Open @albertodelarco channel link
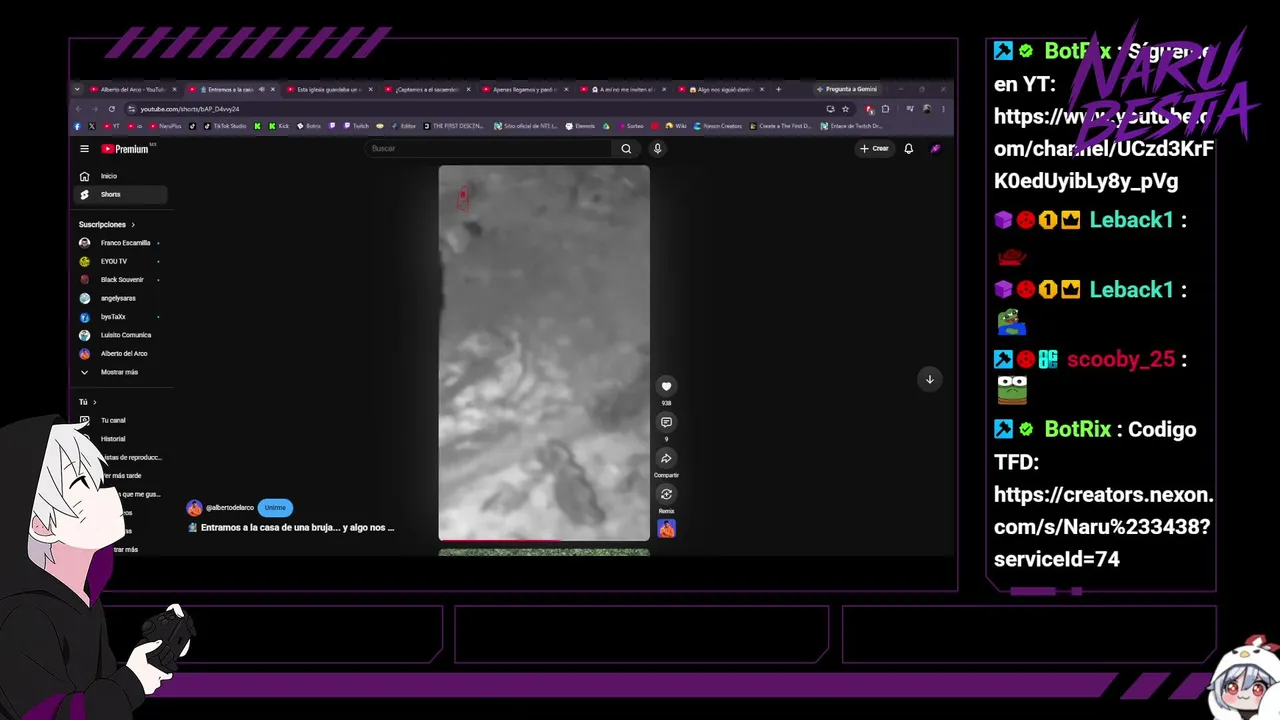 [230, 508]
